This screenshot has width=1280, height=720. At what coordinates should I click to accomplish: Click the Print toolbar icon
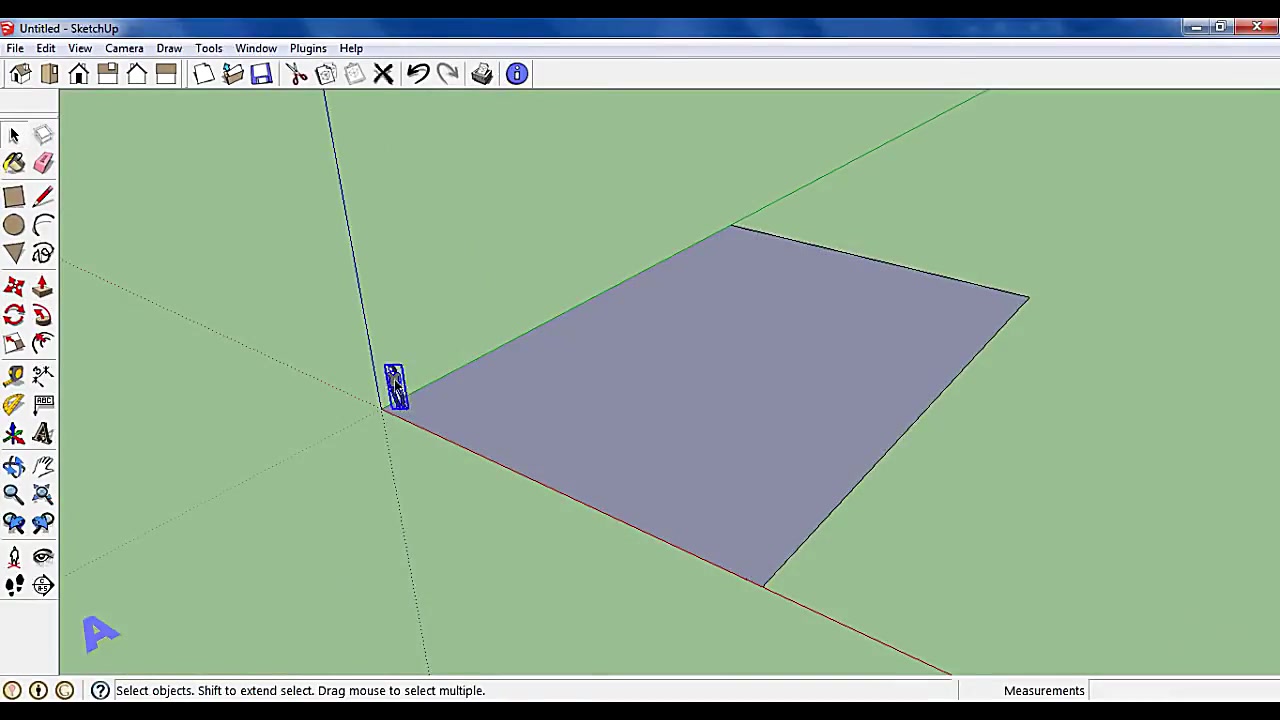pyautogui.click(x=481, y=73)
